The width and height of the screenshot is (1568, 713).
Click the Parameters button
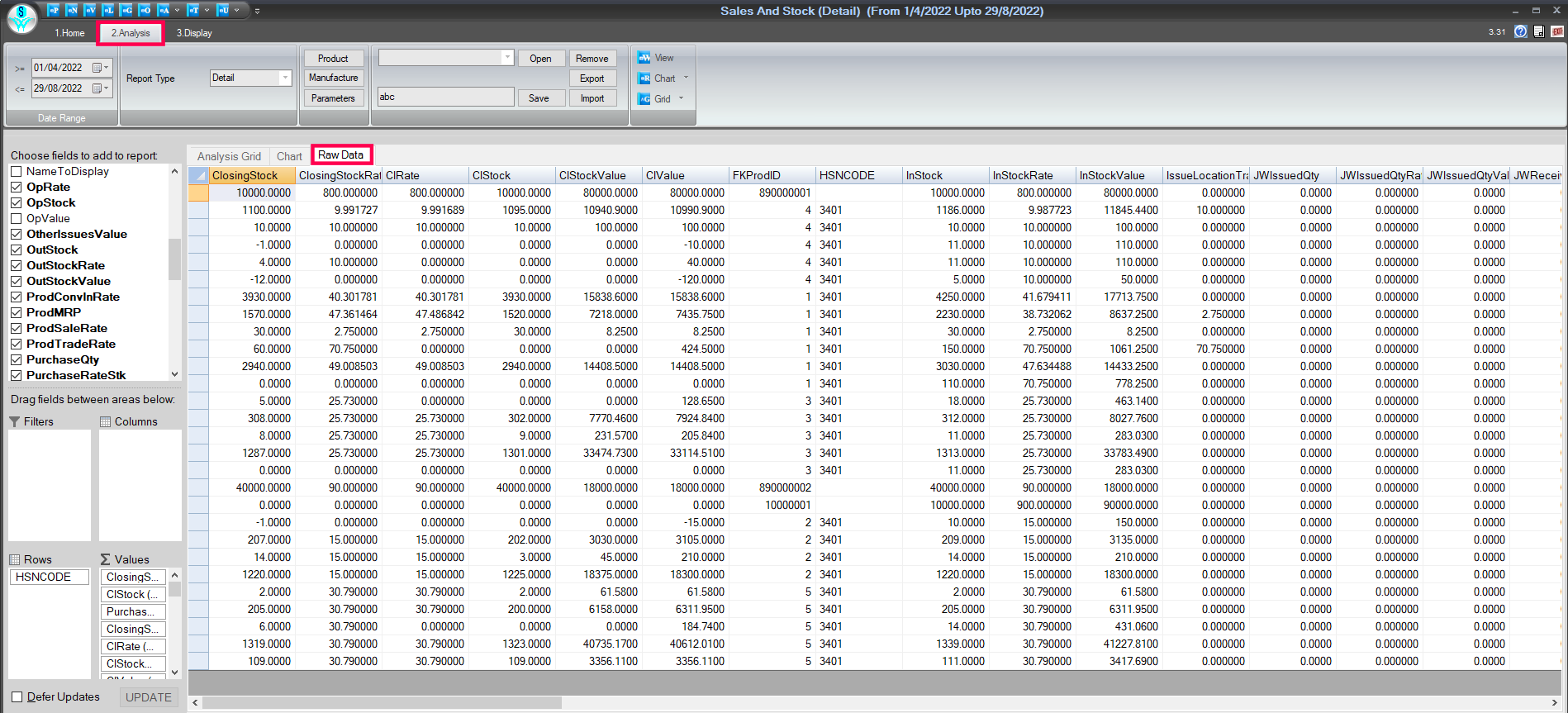click(333, 98)
